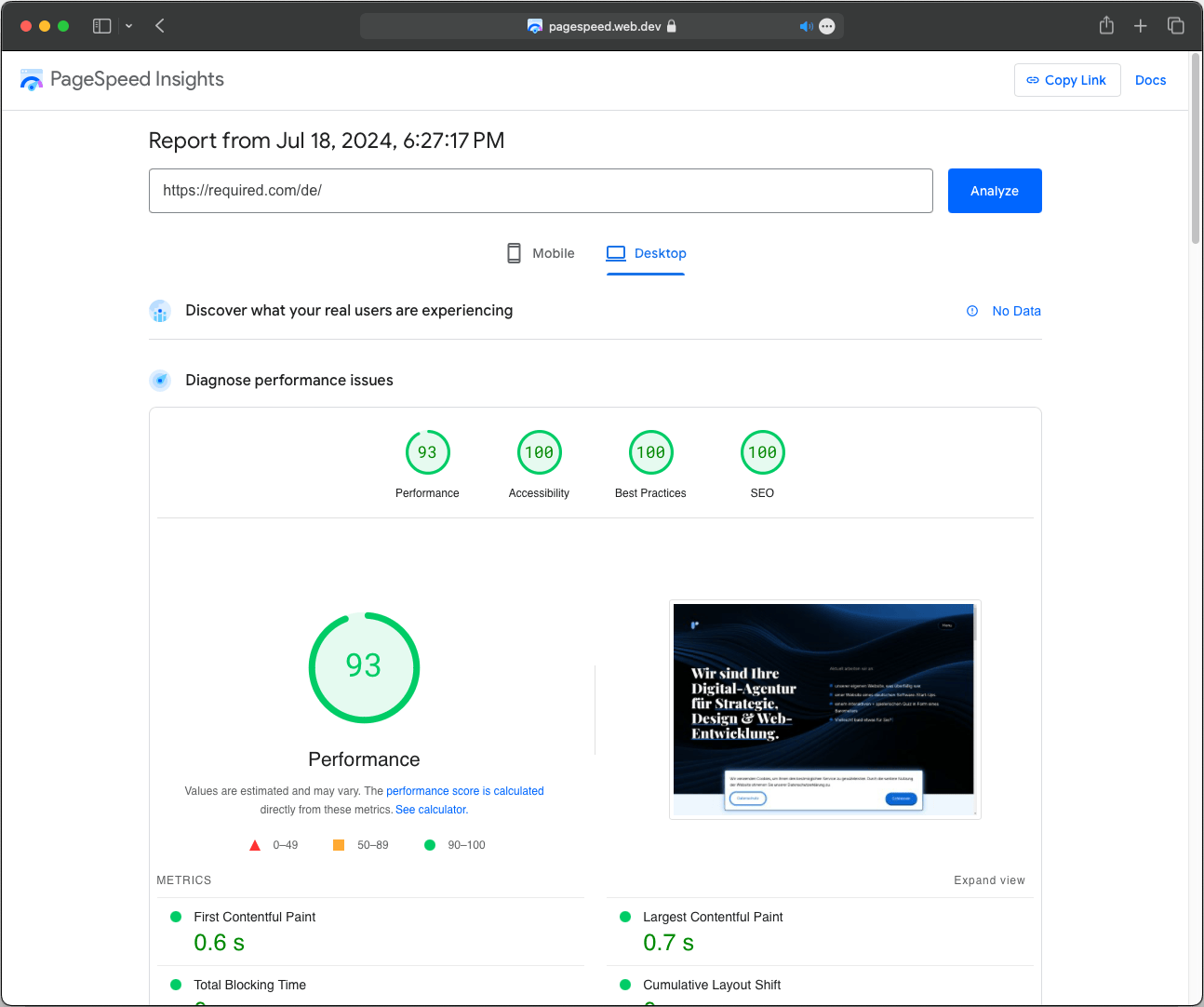Click the website screenshot thumbnail
1204x1007 pixels.
[824, 709]
